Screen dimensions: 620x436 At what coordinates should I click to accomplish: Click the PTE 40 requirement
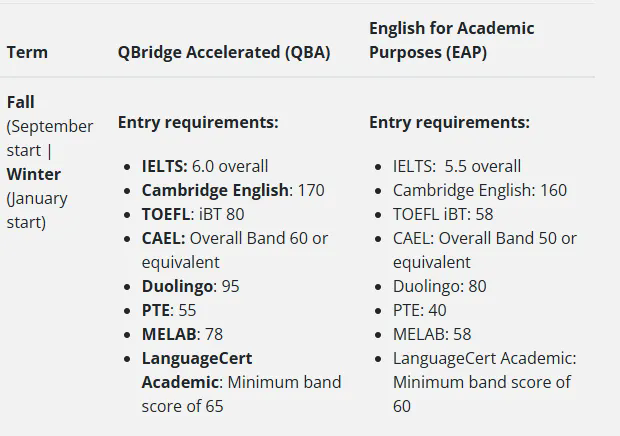(x=419, y=310)
